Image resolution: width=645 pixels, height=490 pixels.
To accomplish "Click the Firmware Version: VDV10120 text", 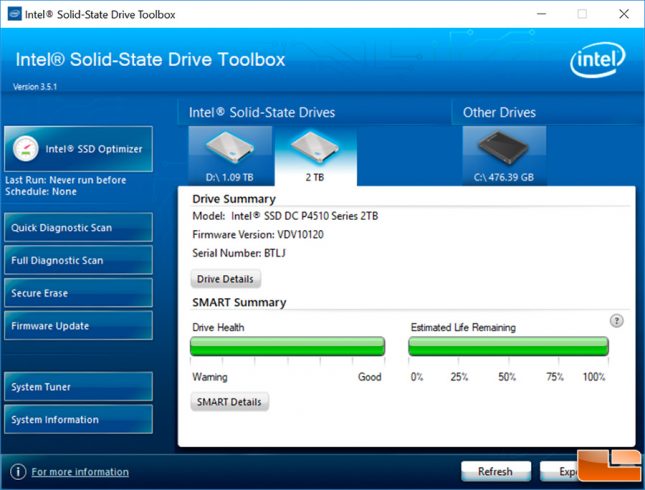I will (258, 235).
